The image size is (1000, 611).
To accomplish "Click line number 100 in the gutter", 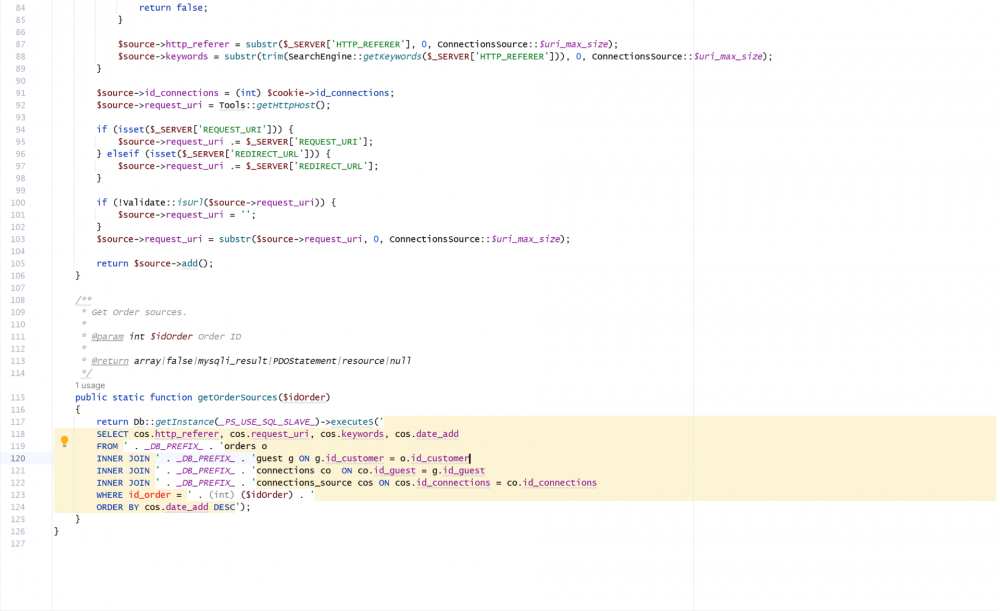I will [x=17, y=202].
